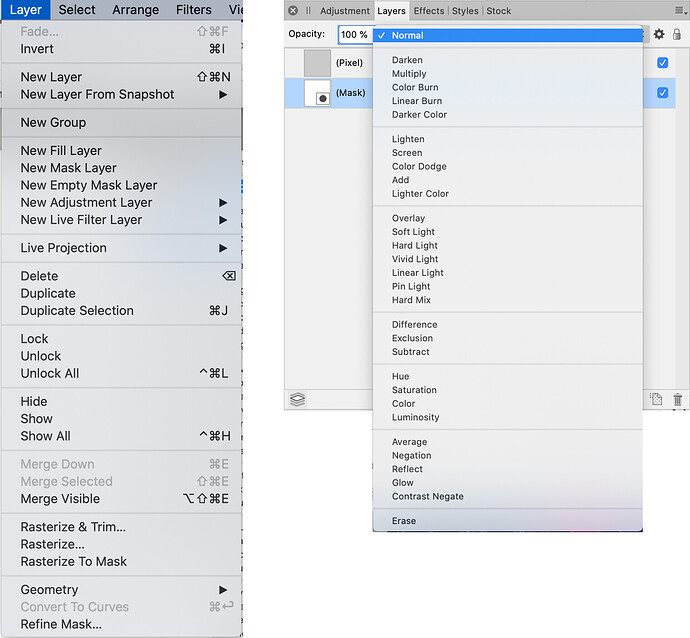Screen dimensions: 690x638
Task: Choose Merge Visible menu entry
Action: click(x=122, y=499)
